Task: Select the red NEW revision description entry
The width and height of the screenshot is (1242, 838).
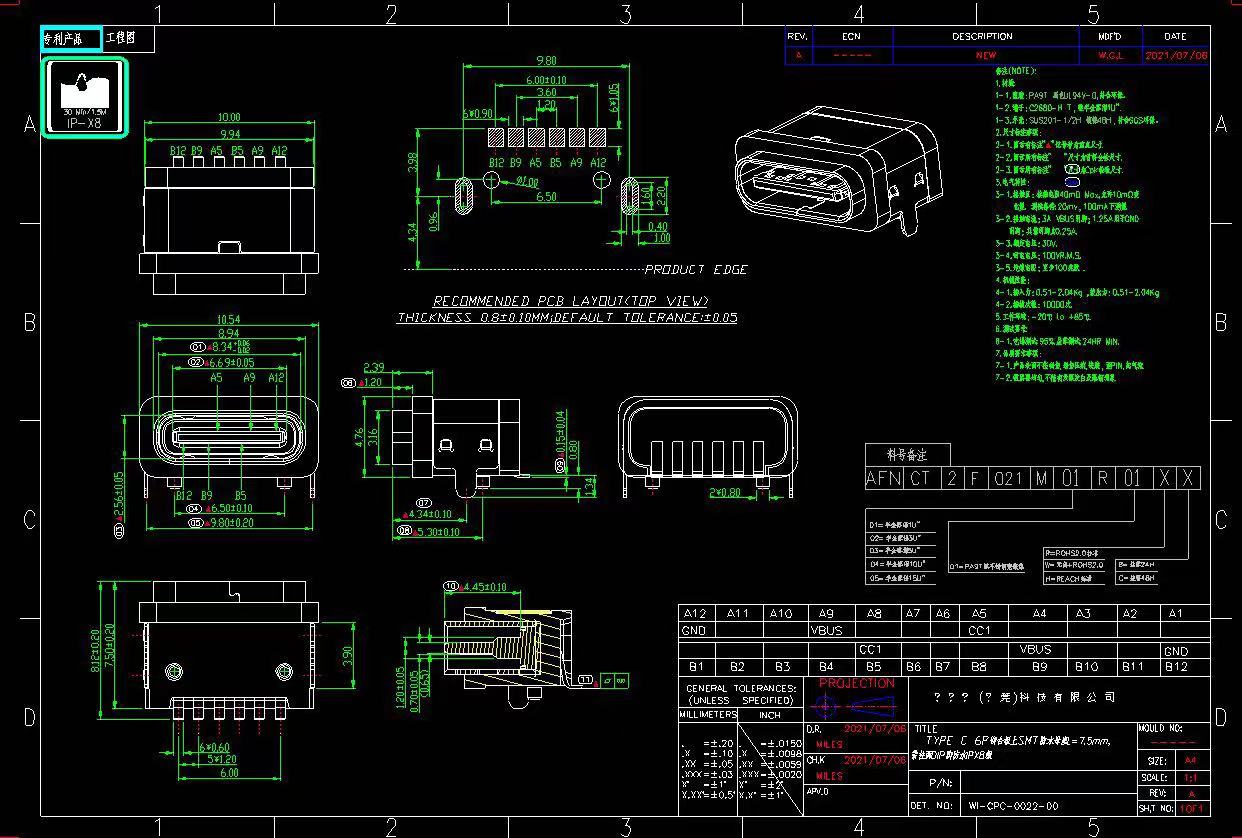Action: (985, 56)
